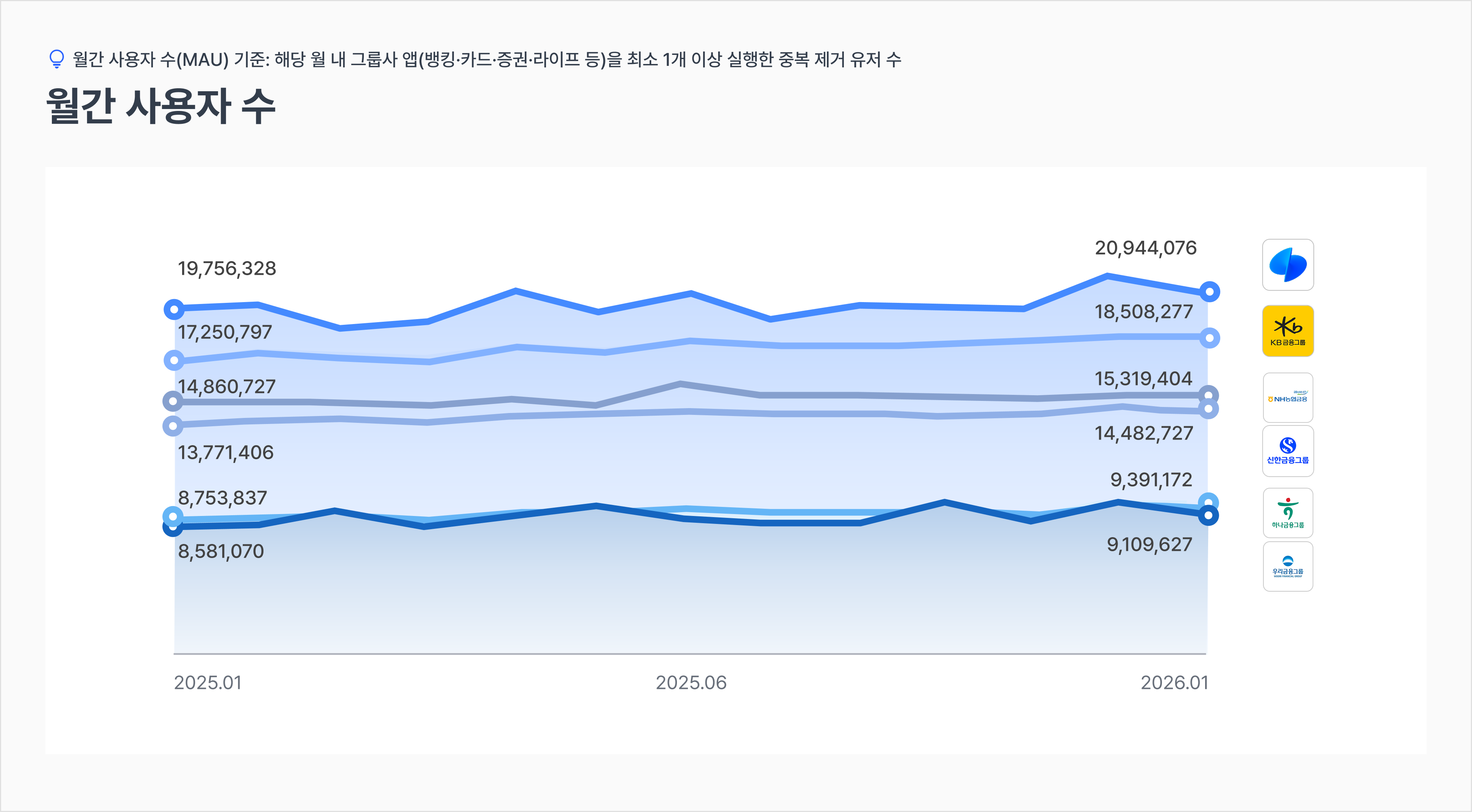Click the lightbulb tip icon above the title

point(56,59)
